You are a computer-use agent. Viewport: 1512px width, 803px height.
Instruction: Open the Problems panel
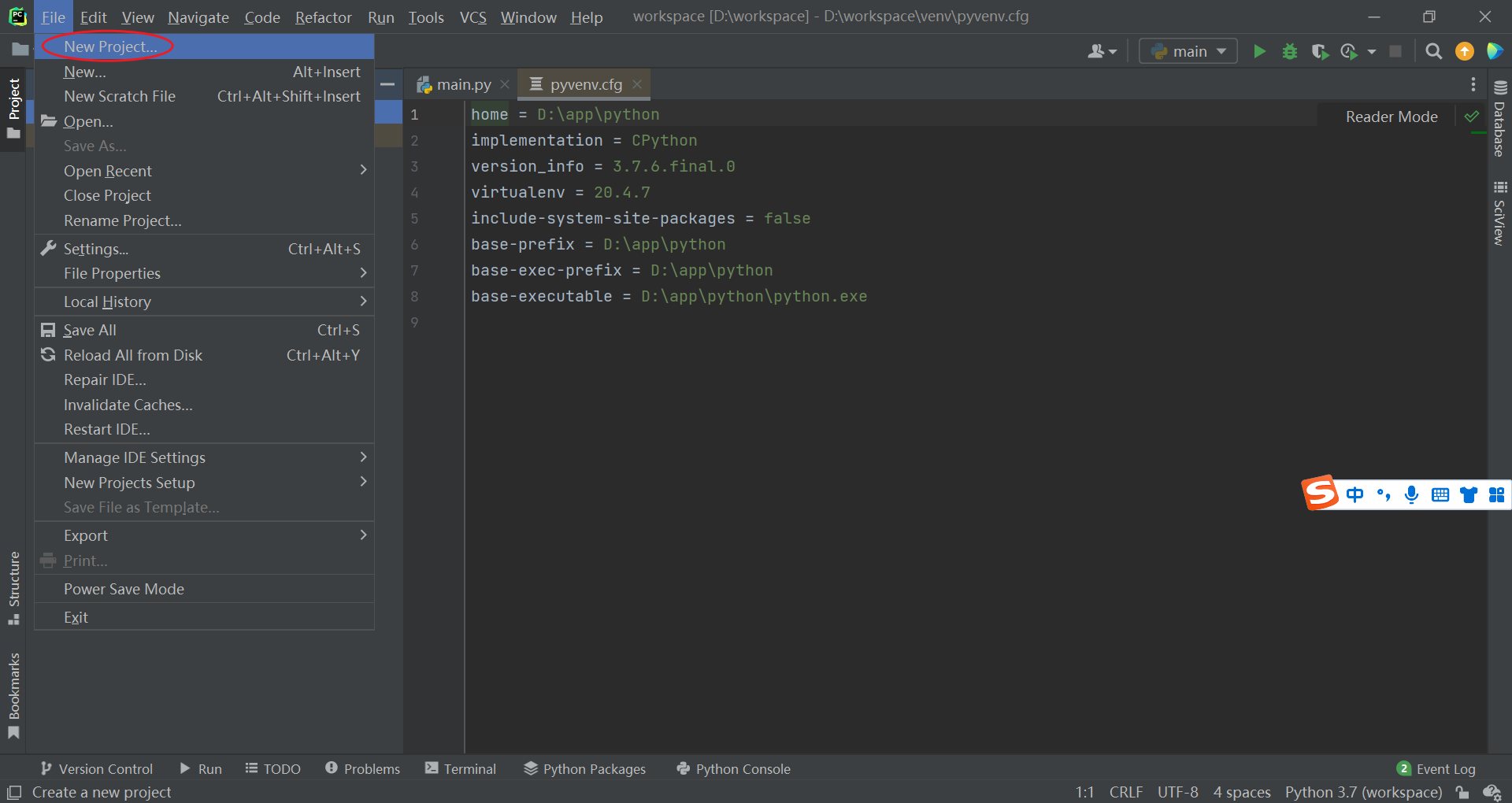(x=363, y=769)
